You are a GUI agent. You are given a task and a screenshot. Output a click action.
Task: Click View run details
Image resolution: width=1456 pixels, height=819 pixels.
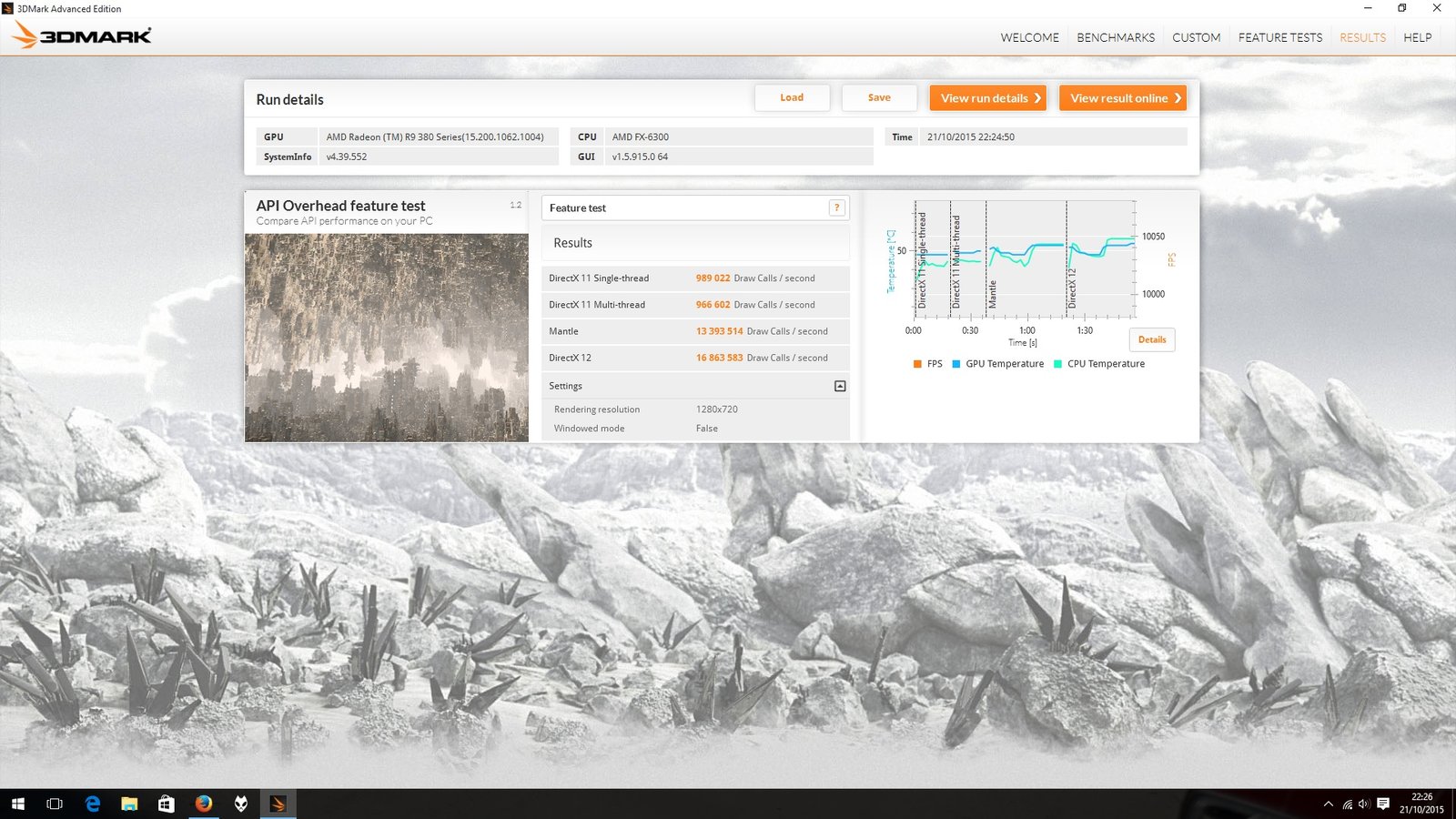[x=987, y=97]
